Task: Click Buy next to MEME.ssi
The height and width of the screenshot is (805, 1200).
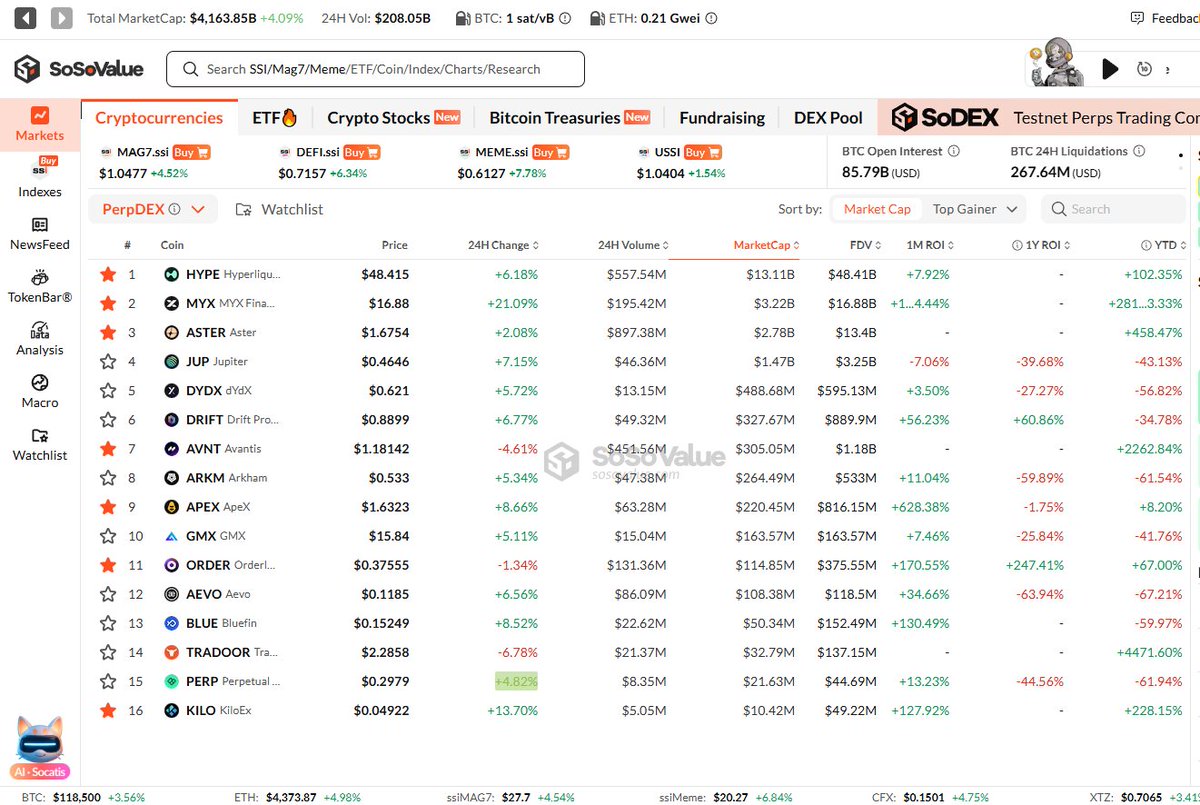Action: (x=549, y=152)
